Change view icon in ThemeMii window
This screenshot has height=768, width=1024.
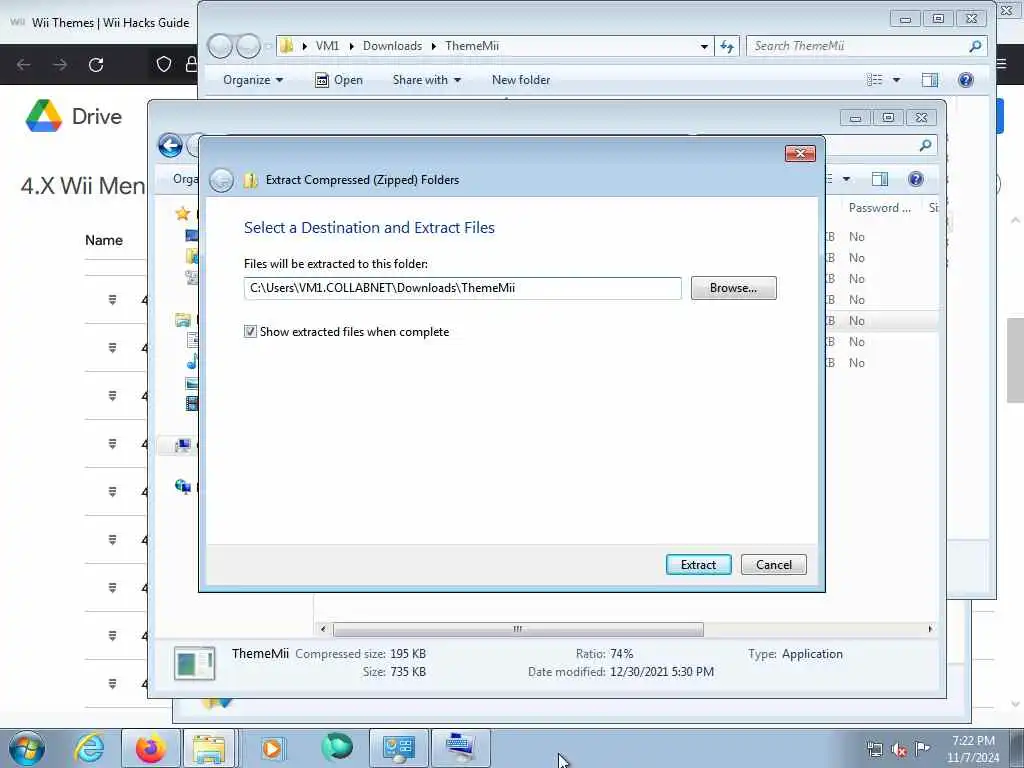874,80
